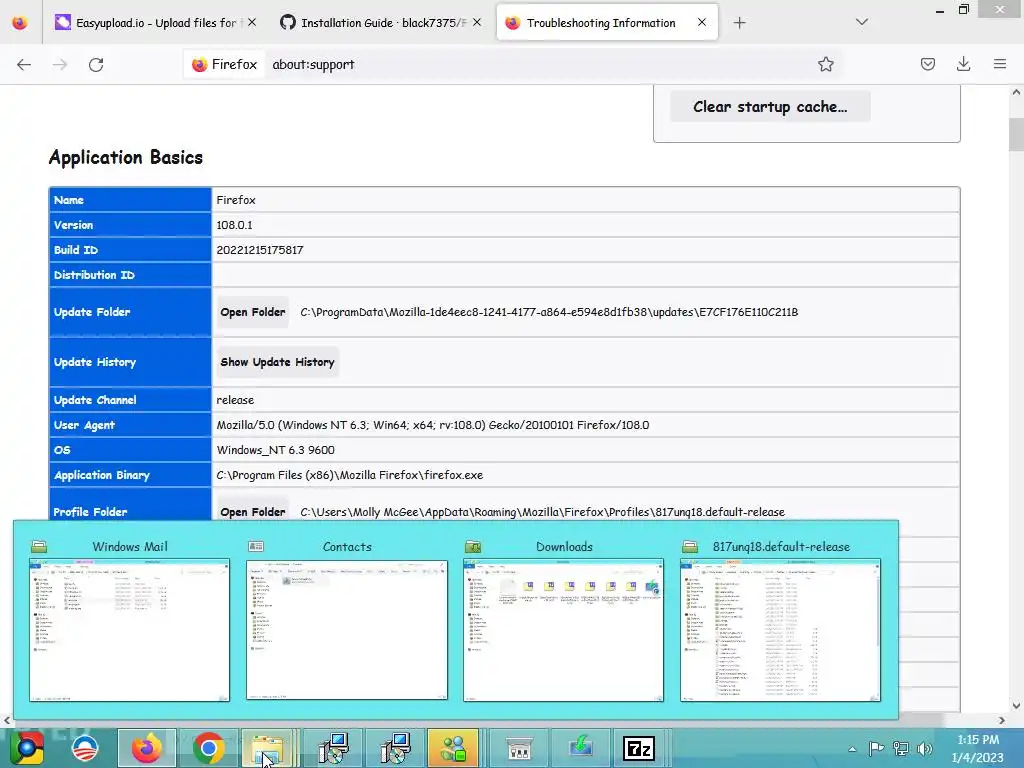Click the File Explorer taskbar icon
1024x768 pixels.
point(268,748)
